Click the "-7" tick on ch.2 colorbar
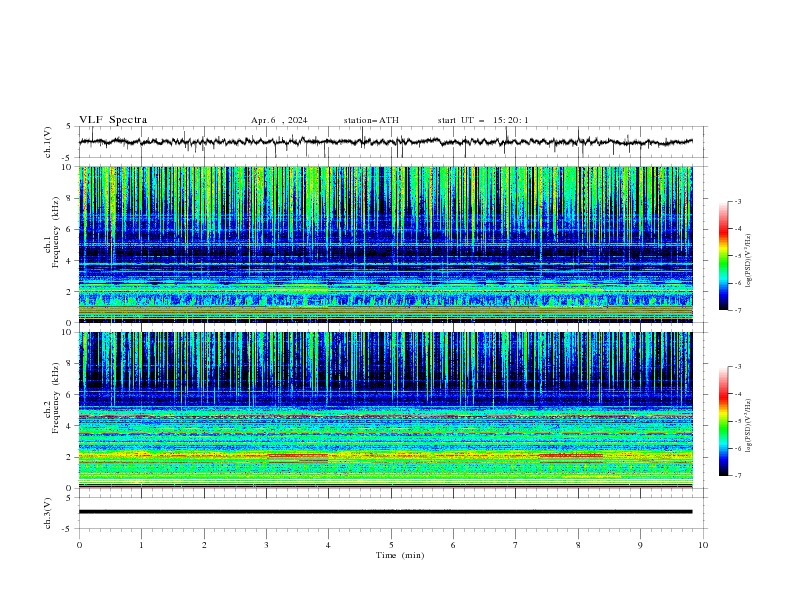 click(x=737, y=475)
